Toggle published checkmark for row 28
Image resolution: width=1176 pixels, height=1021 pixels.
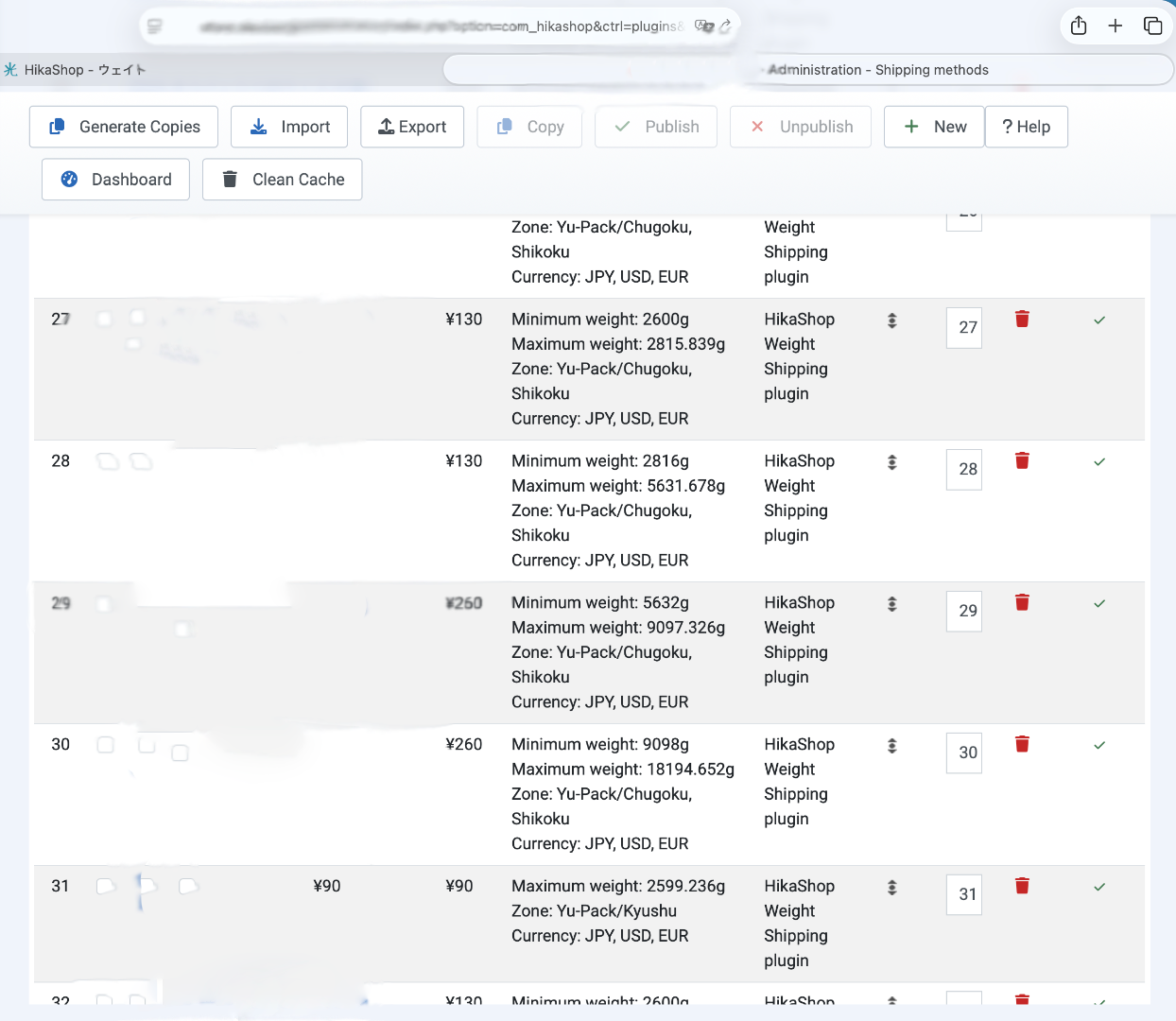1099,462
